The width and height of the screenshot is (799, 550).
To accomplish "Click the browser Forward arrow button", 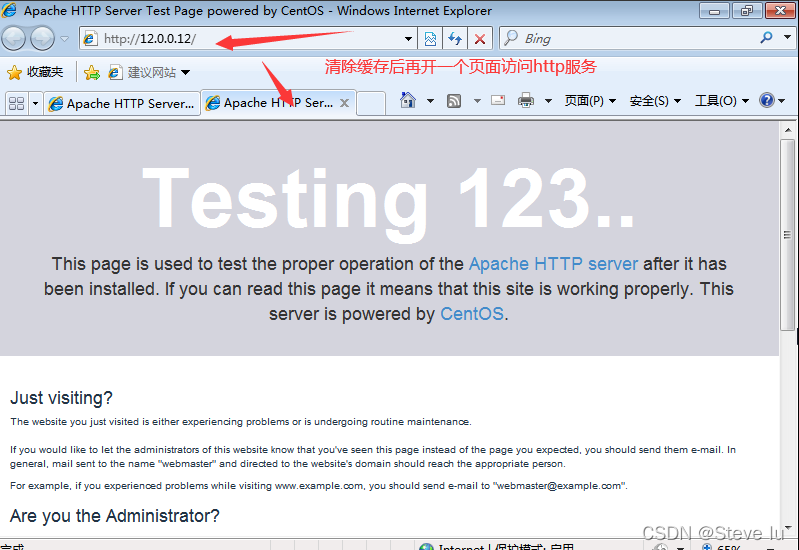I will pos(42,38).
